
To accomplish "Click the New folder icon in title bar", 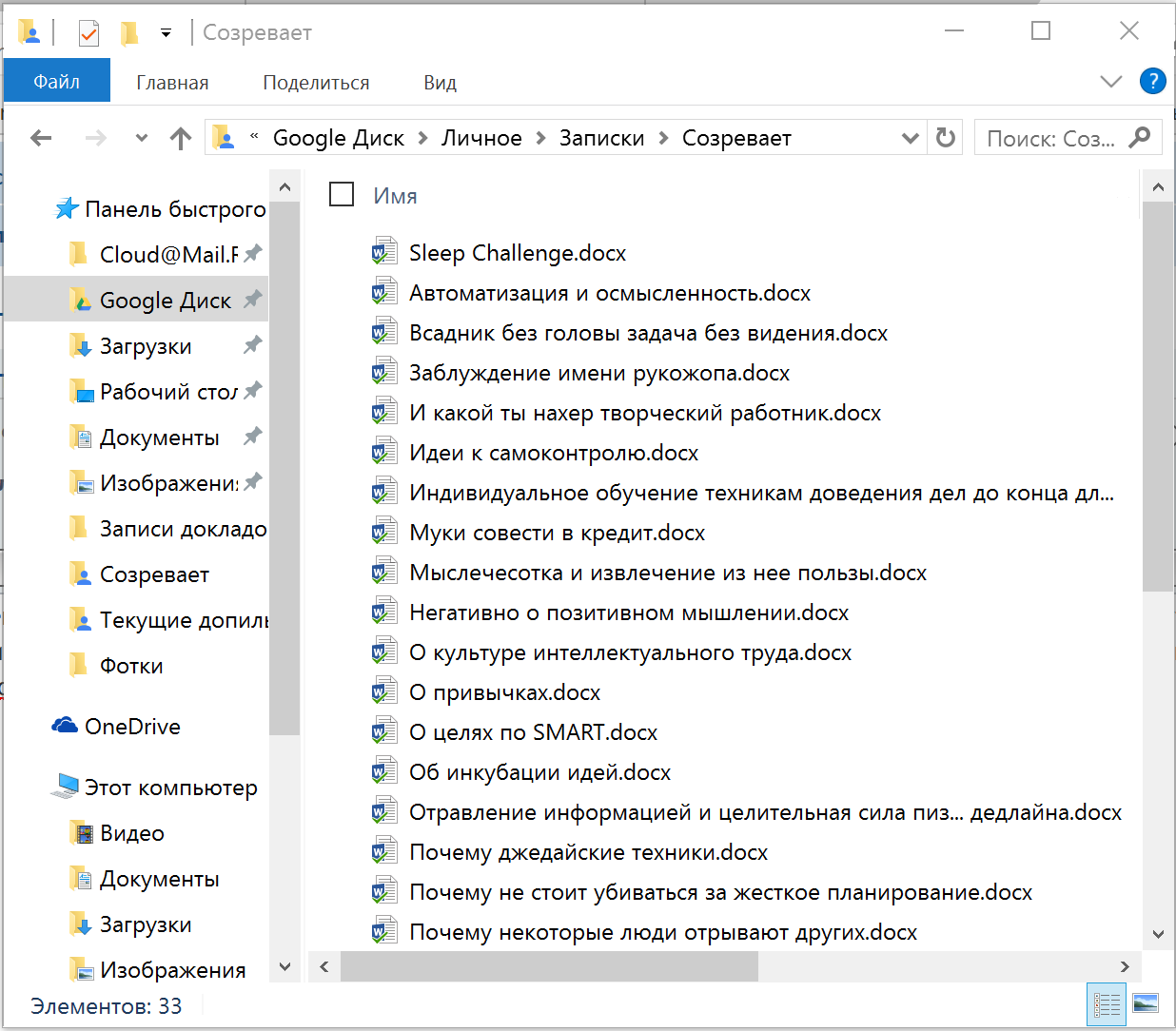I will pos(129,33).
